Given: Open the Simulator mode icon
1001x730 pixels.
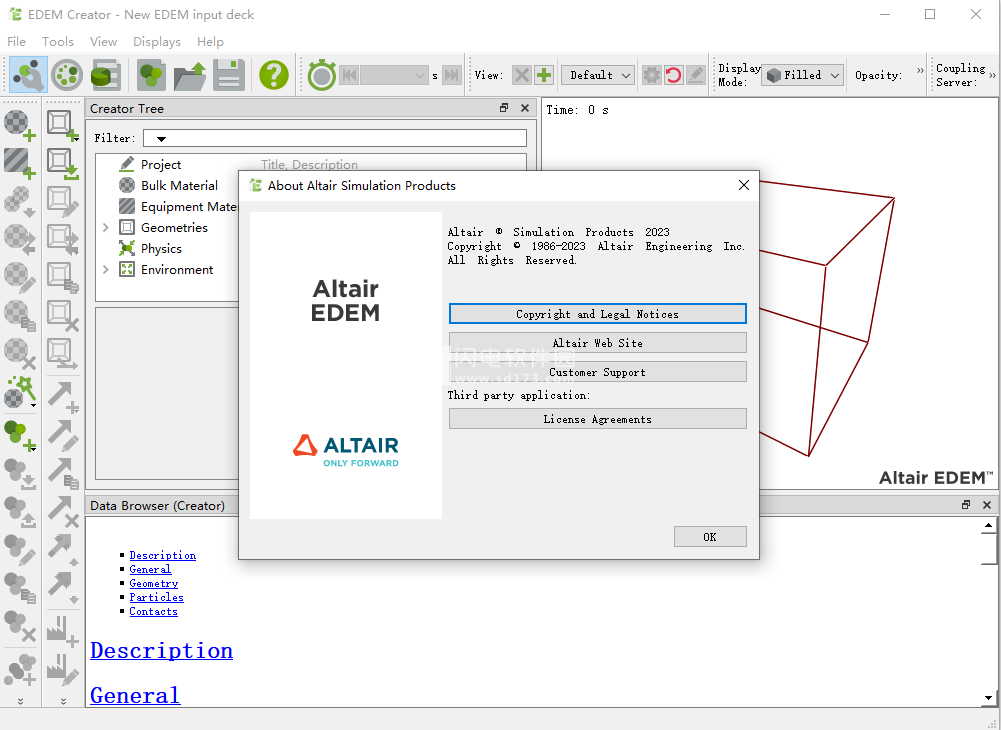Looking at the screenshot, I should 67,75.
